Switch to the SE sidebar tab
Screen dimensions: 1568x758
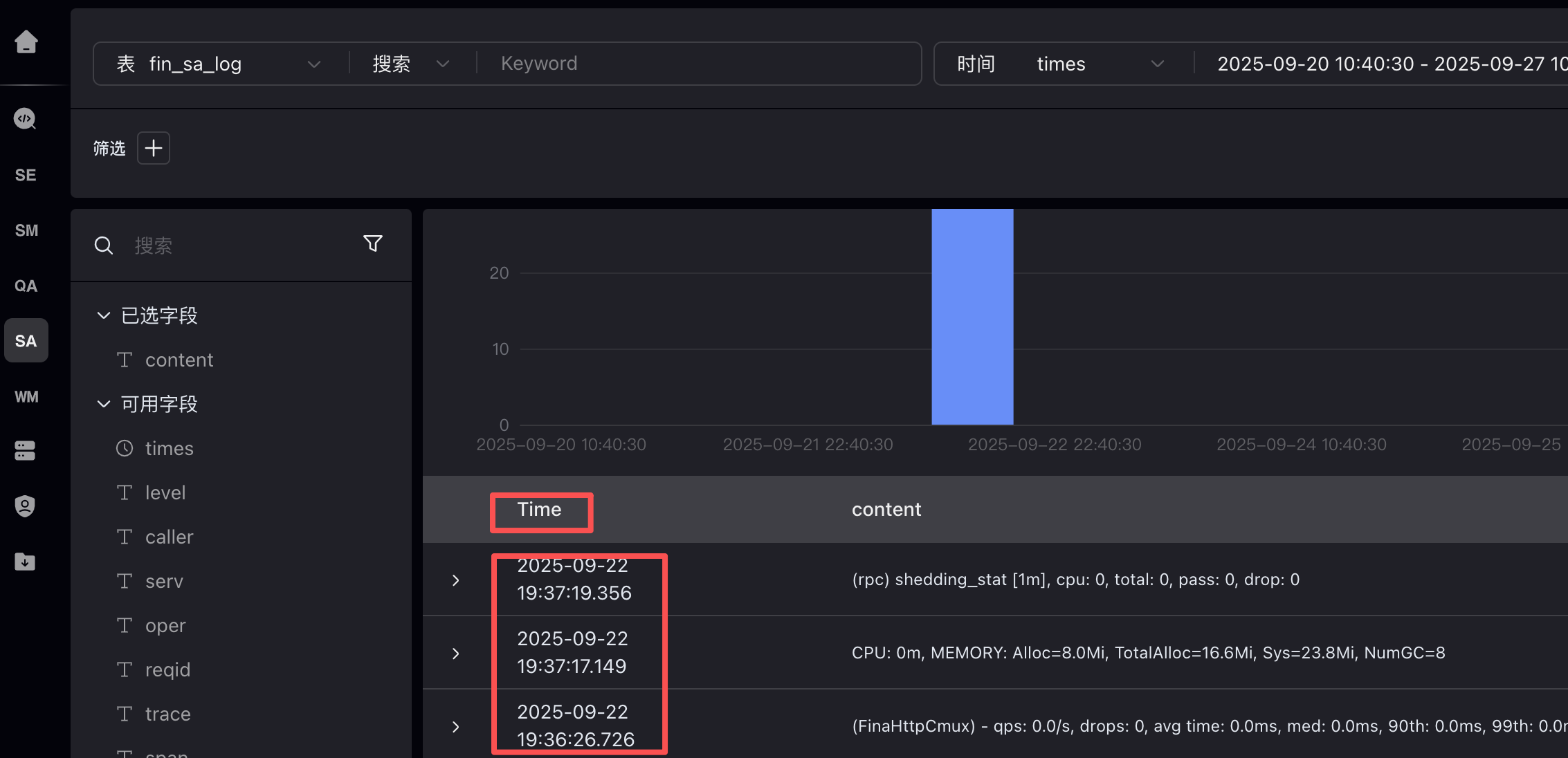[x=26, y=175]
